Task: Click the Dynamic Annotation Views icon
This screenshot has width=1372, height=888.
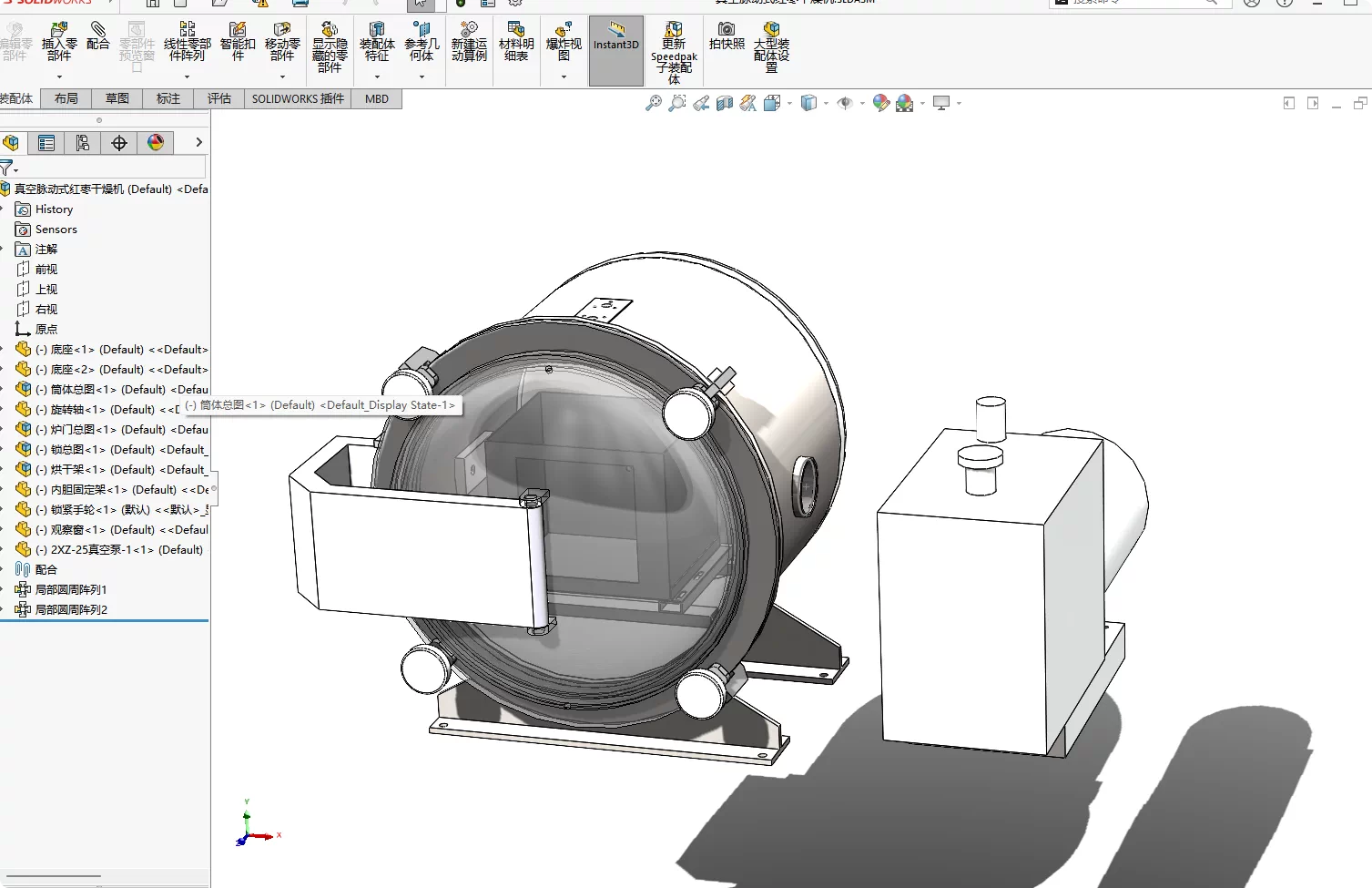Action: coord(748,103)
